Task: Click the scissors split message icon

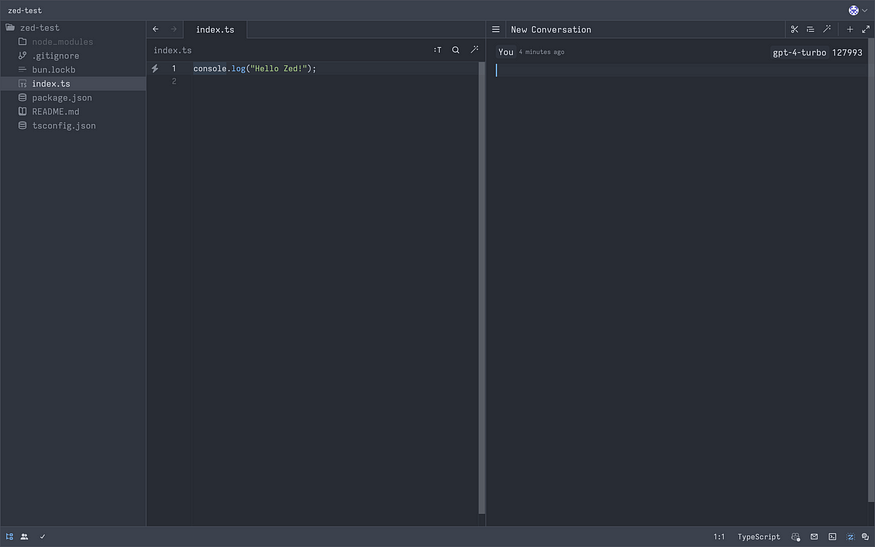Action: pos(794,29)
